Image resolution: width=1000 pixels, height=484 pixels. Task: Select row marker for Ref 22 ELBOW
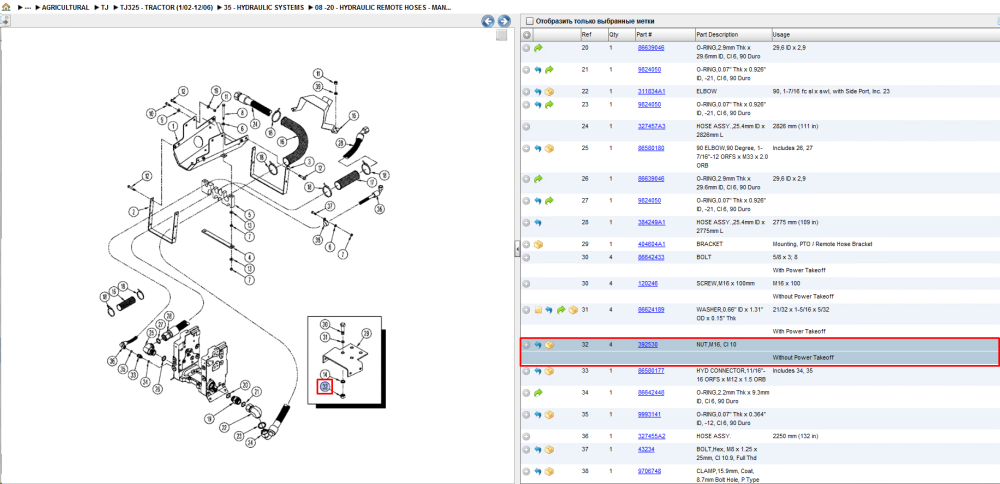coord(527,92)
